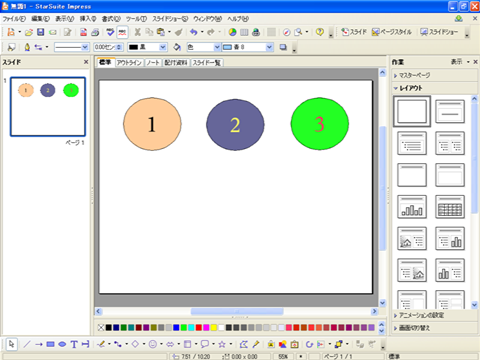The width and height of the screenshot is (480, 360).
Task: Click the Insert Chart pie icon
Action: click(232, 32)
